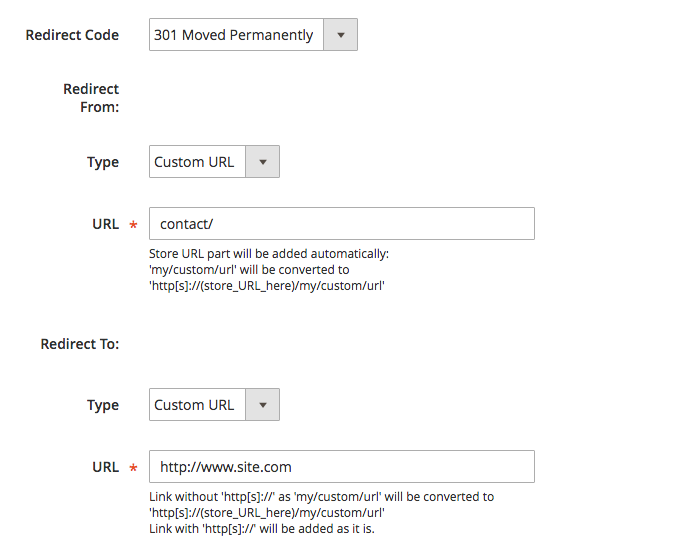The width and height of the screenshot is (685, 552).
Task: Click the red asterisk beside http://www.site.com field
Action: (133, 469)
